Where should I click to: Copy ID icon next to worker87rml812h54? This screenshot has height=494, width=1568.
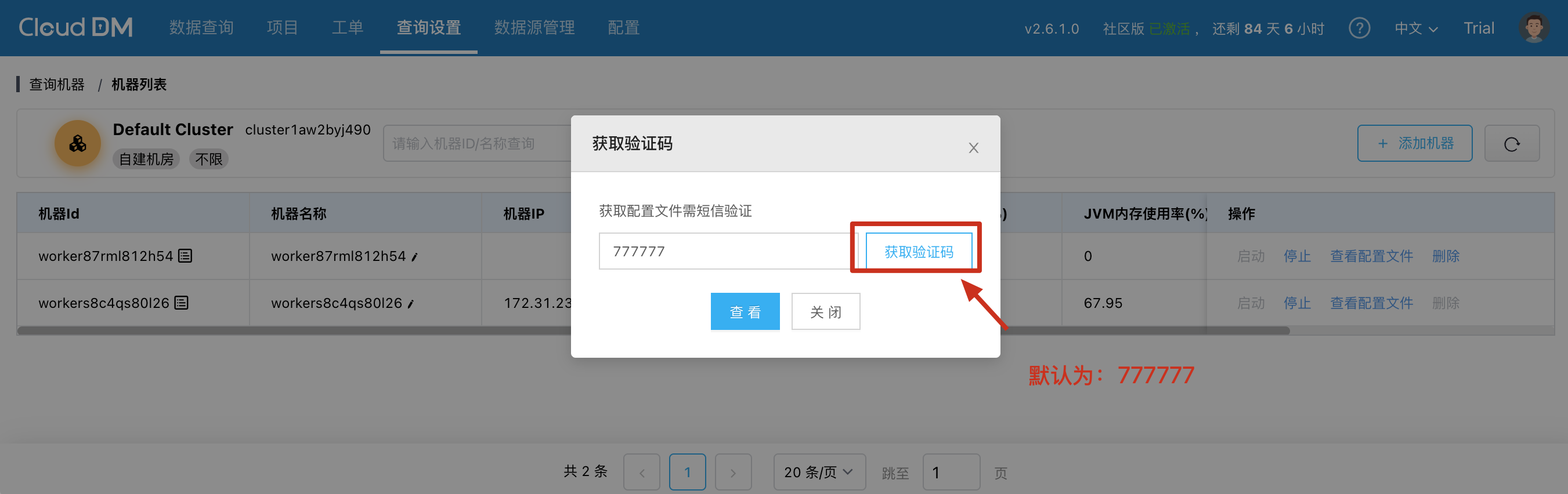185,256
